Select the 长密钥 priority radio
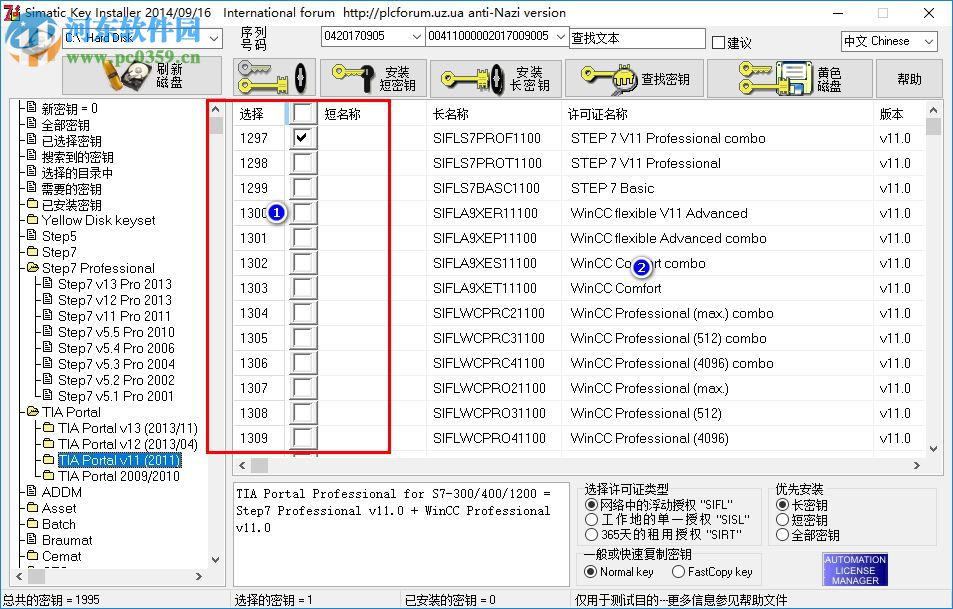The width and height of the screenshot is (953, 609). [783, 505]
